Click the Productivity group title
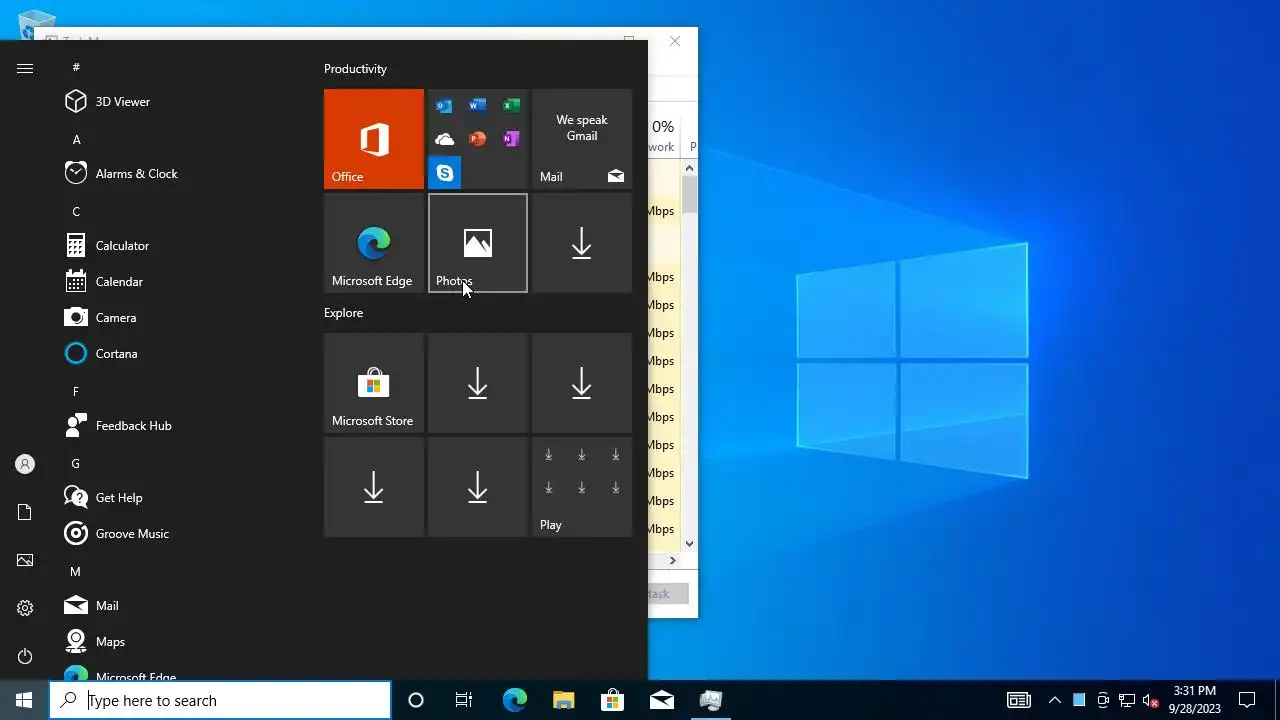1280x720 pixels. (355, 69)
